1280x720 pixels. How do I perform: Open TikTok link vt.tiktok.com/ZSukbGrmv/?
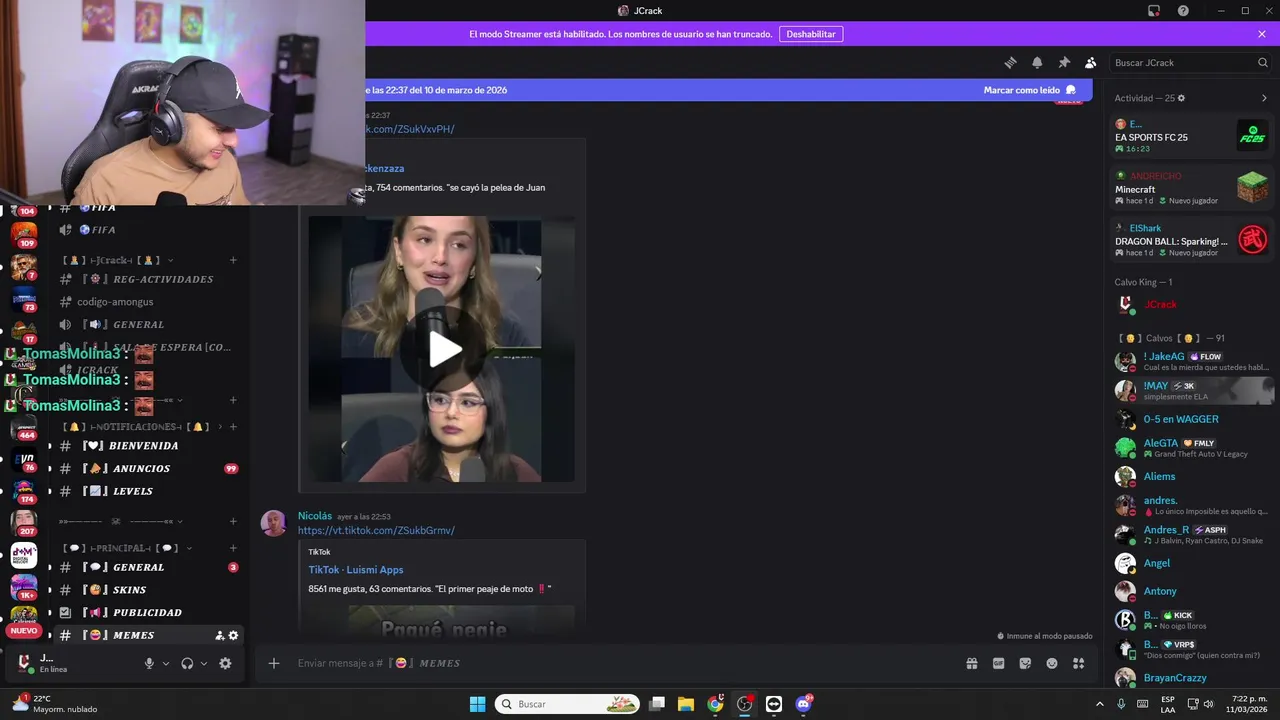click(376, 530)
